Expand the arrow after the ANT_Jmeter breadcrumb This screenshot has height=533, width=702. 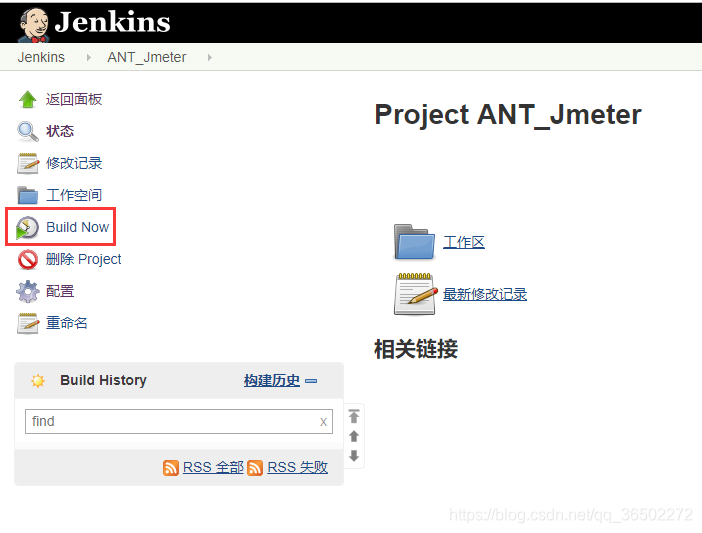pos(210,58)
